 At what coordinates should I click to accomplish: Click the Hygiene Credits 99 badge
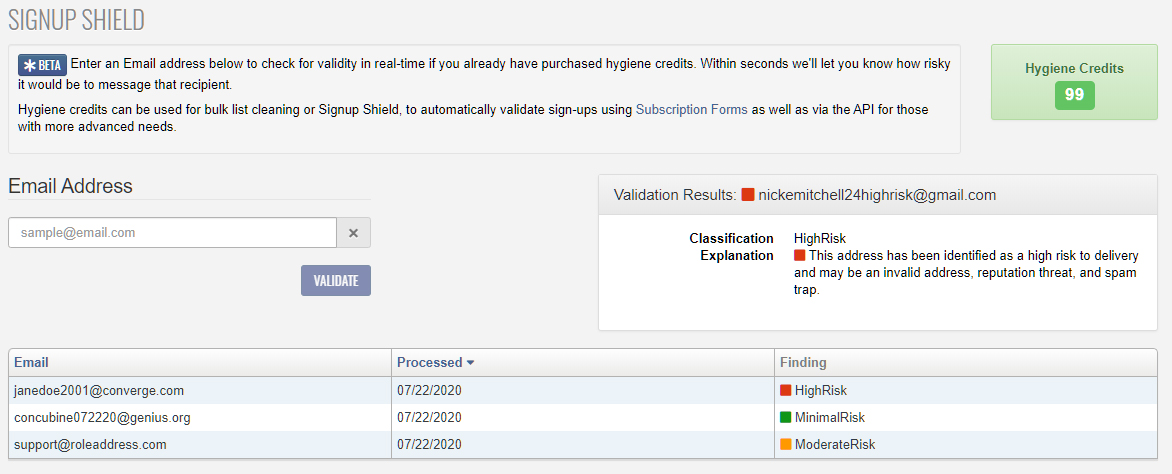[1074, 96]
